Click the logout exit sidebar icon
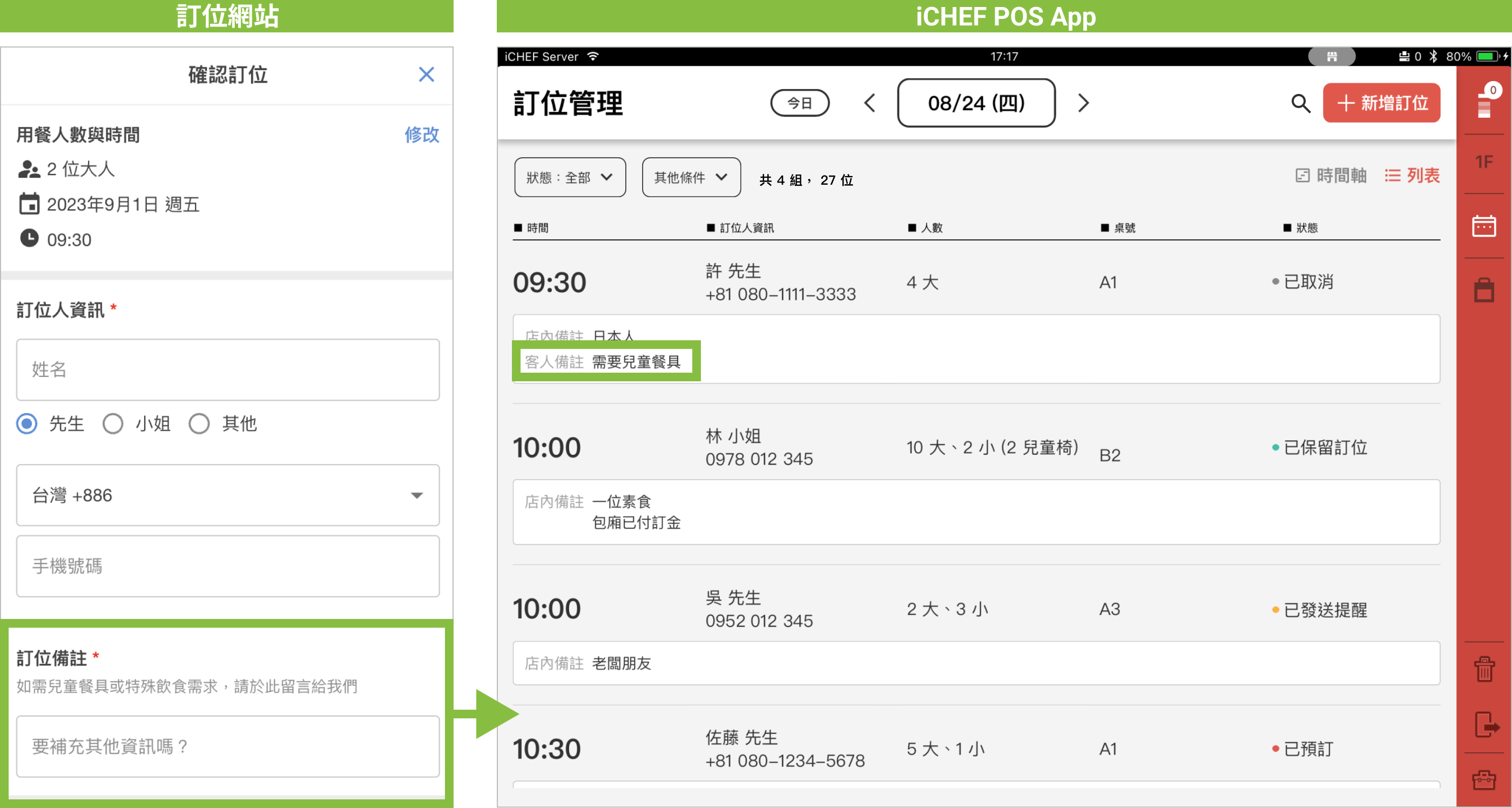 1485,724
